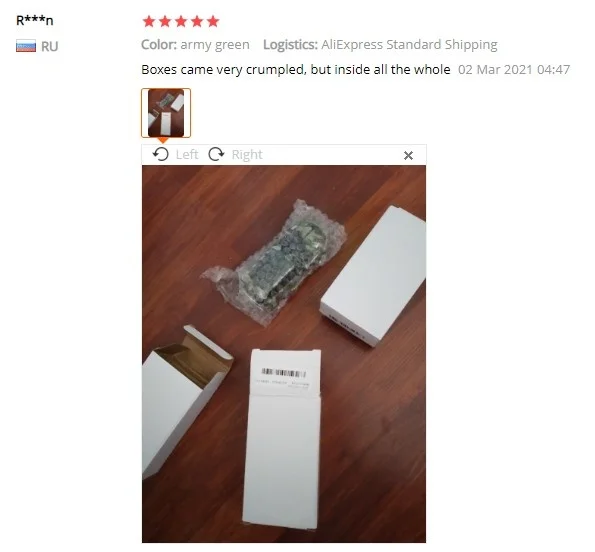This screenshot has width=595, height=552.
Task: Click the 'Right' rotate label
Action: point(247,154)
